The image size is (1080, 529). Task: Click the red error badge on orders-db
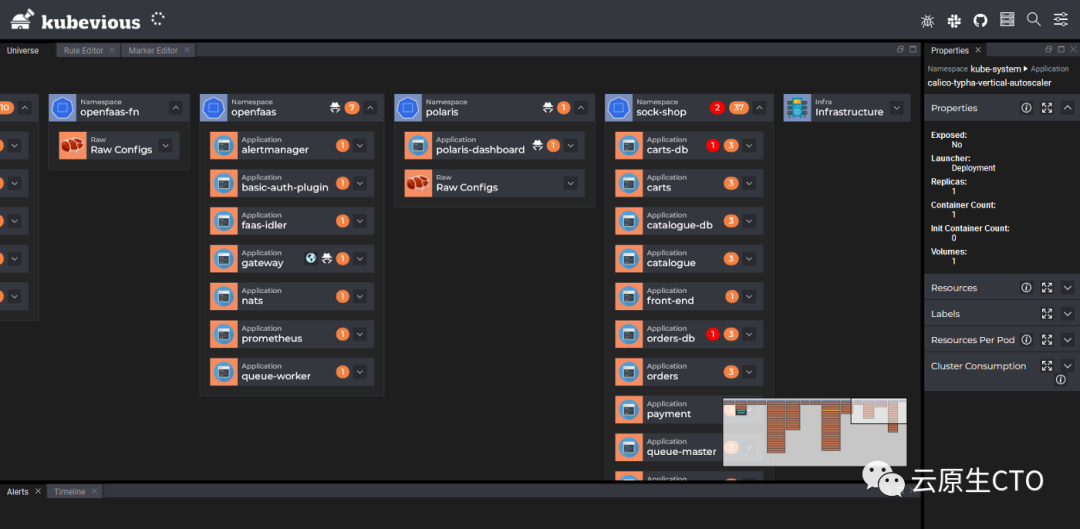[713, 334]
